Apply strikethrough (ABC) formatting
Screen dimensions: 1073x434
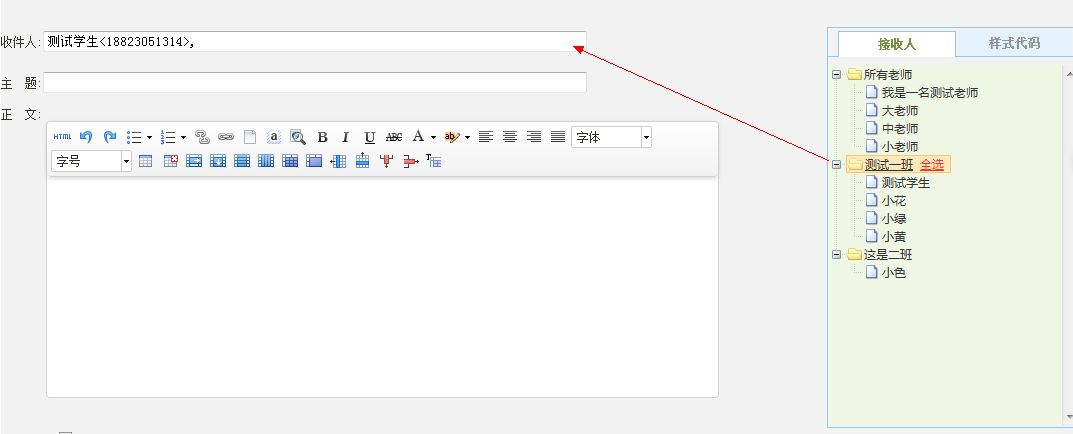(x=394, y=137)
